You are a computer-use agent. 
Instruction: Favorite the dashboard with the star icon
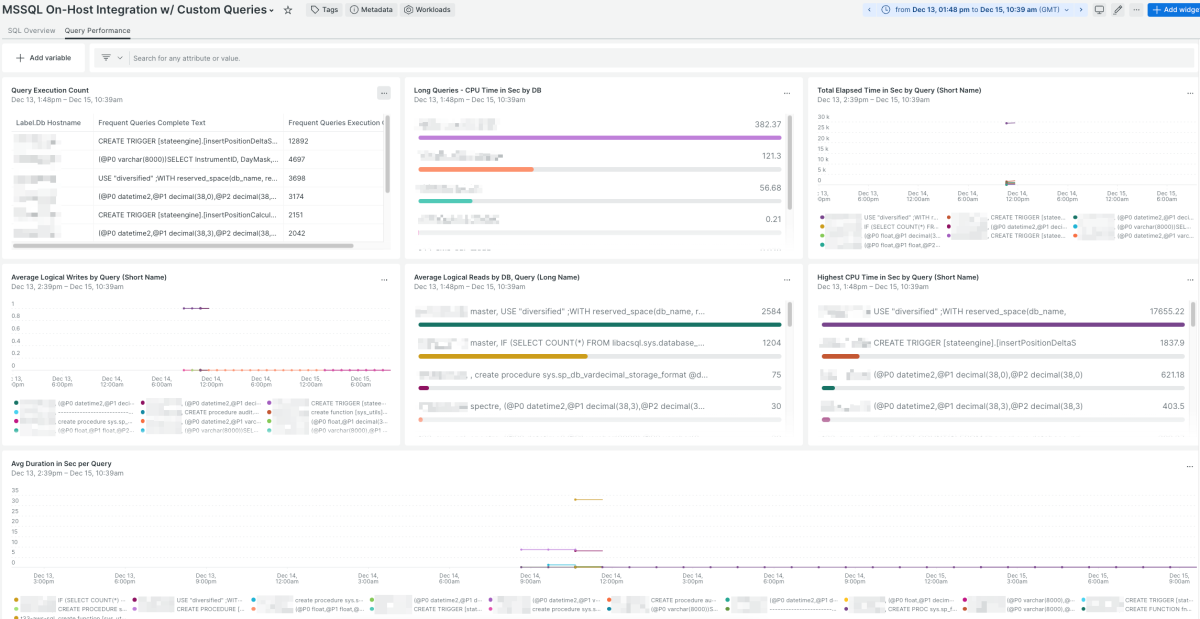tap(288, 10)
